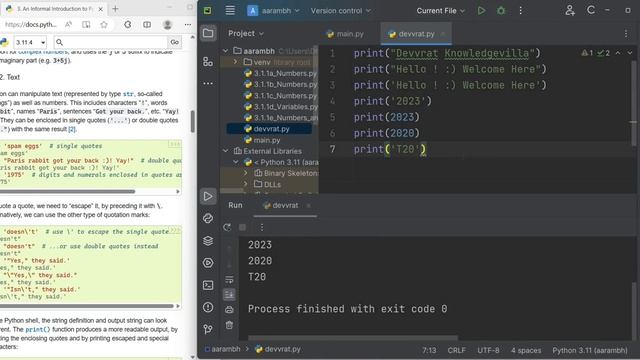
Task: Click the Go button in Python docs search
Action: pyautogui.click(x=174, y=42)
